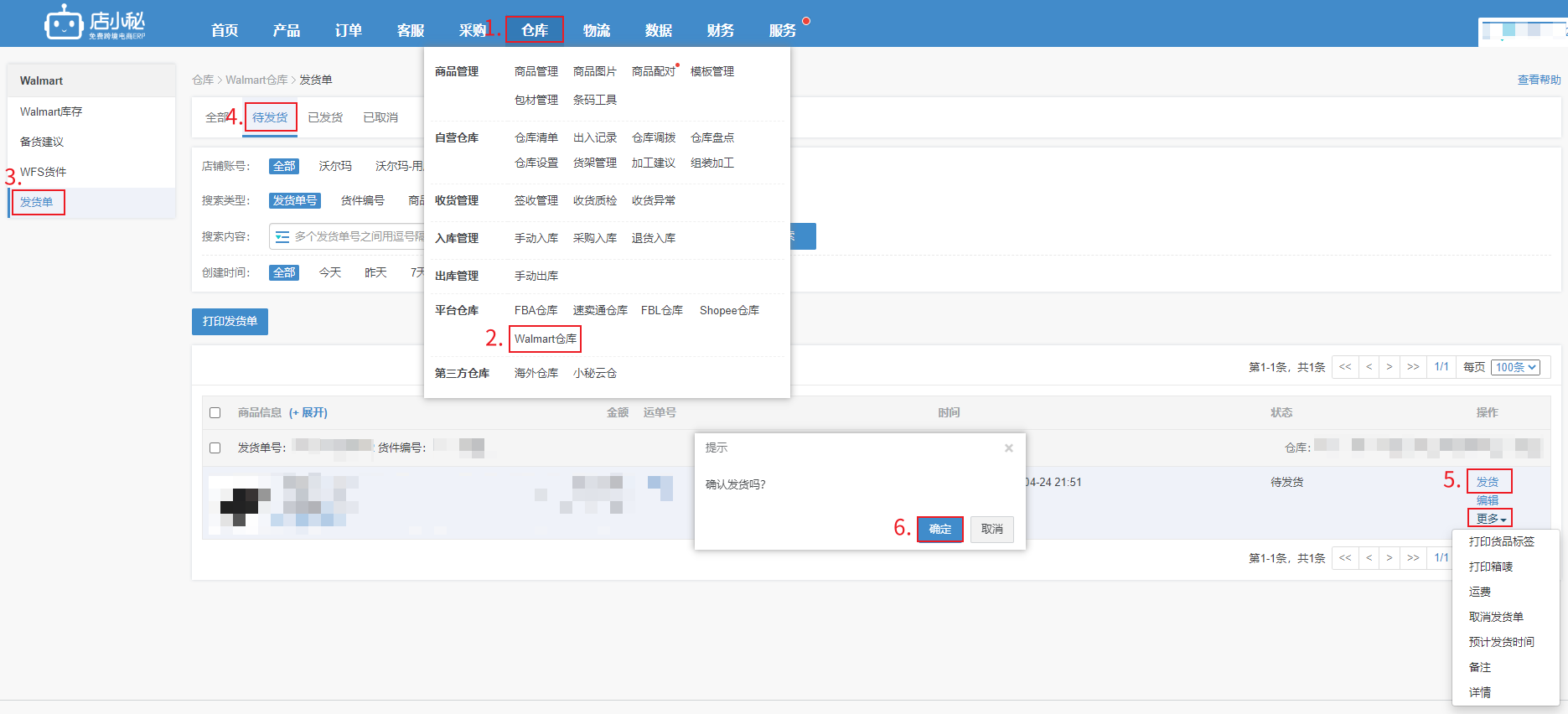The width and height of the screenshot is (1568, 714).
Task: Switch to the 待发货 tab
Action: point(270,118)
